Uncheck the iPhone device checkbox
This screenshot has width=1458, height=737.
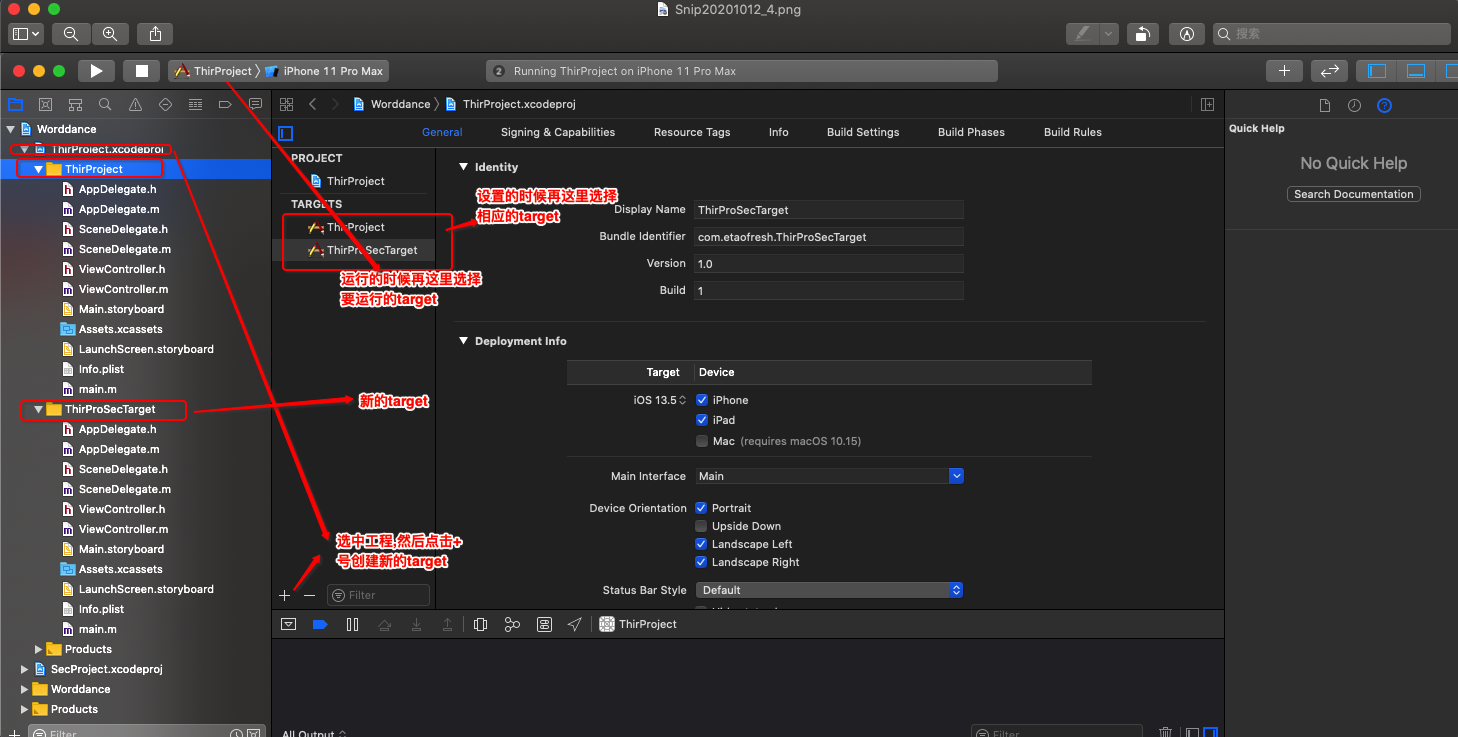tap(702, 400)
